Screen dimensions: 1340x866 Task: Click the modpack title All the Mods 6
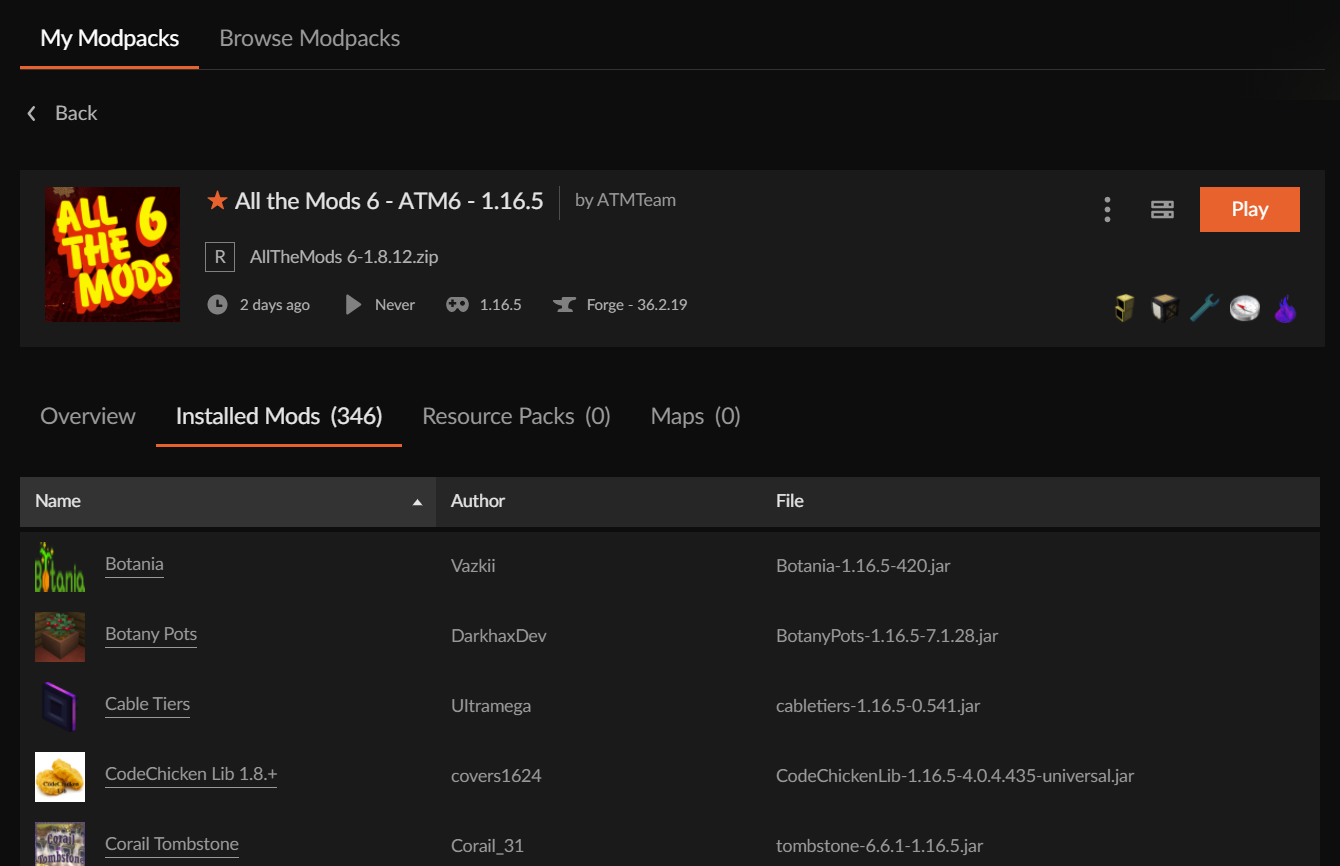click(x=389, y=201)
